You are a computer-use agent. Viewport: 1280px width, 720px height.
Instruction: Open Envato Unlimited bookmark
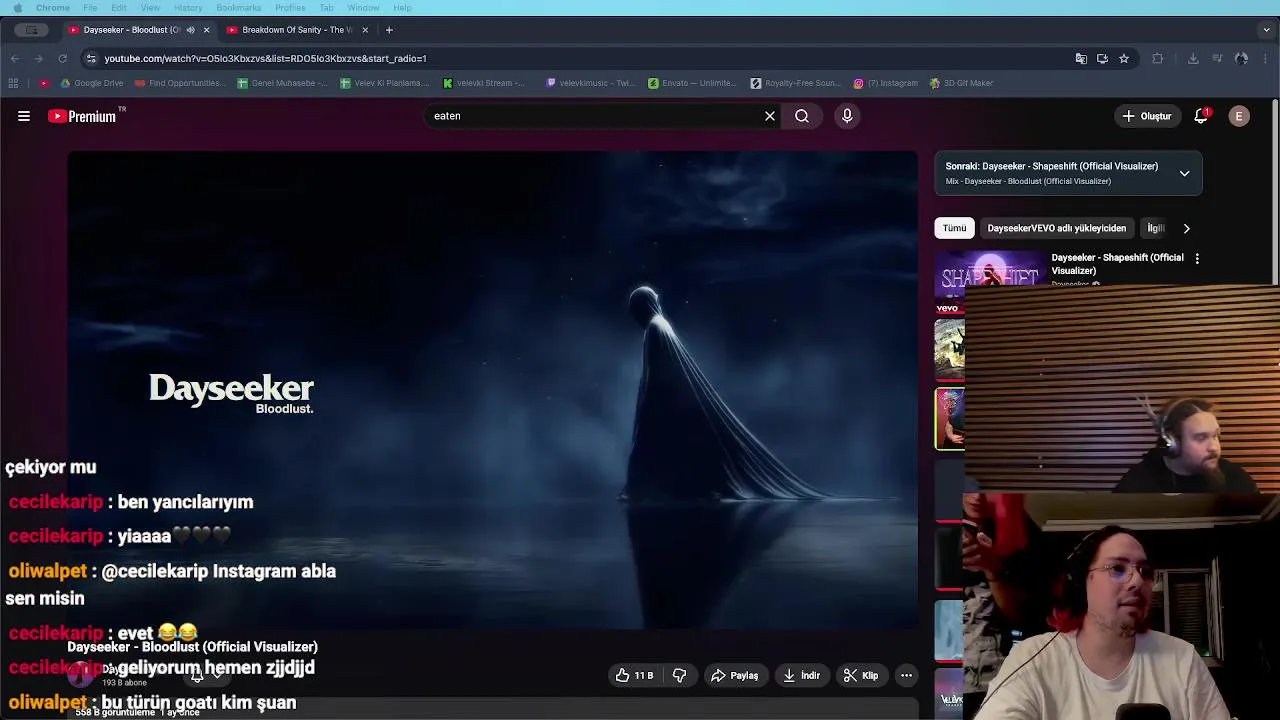click(691, 83)
